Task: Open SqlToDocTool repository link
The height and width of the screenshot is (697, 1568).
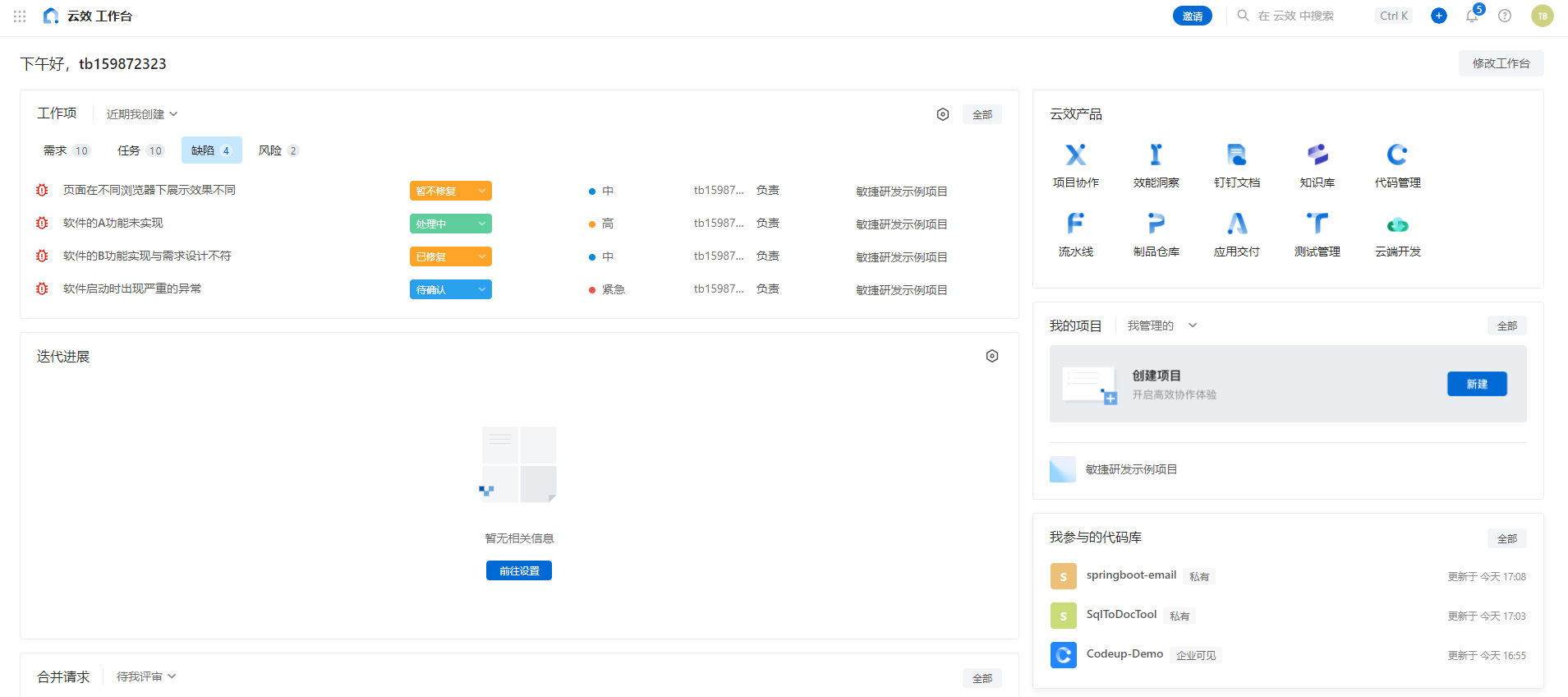Action: point(1121,614)
